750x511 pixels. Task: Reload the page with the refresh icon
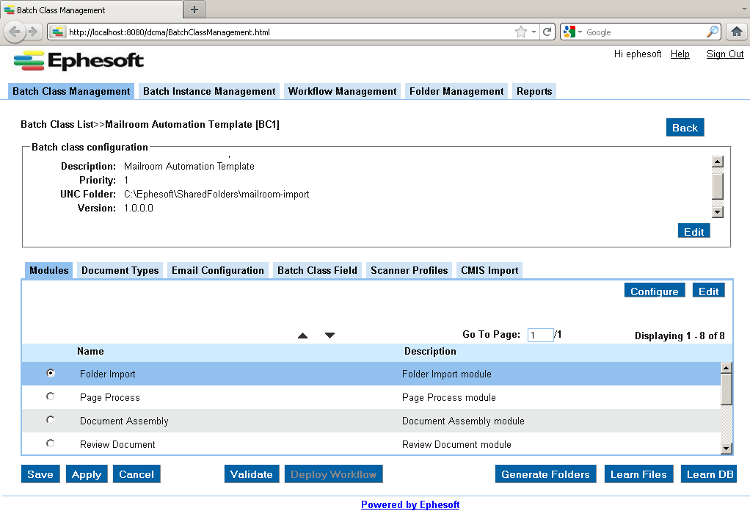tap(547, 32)
